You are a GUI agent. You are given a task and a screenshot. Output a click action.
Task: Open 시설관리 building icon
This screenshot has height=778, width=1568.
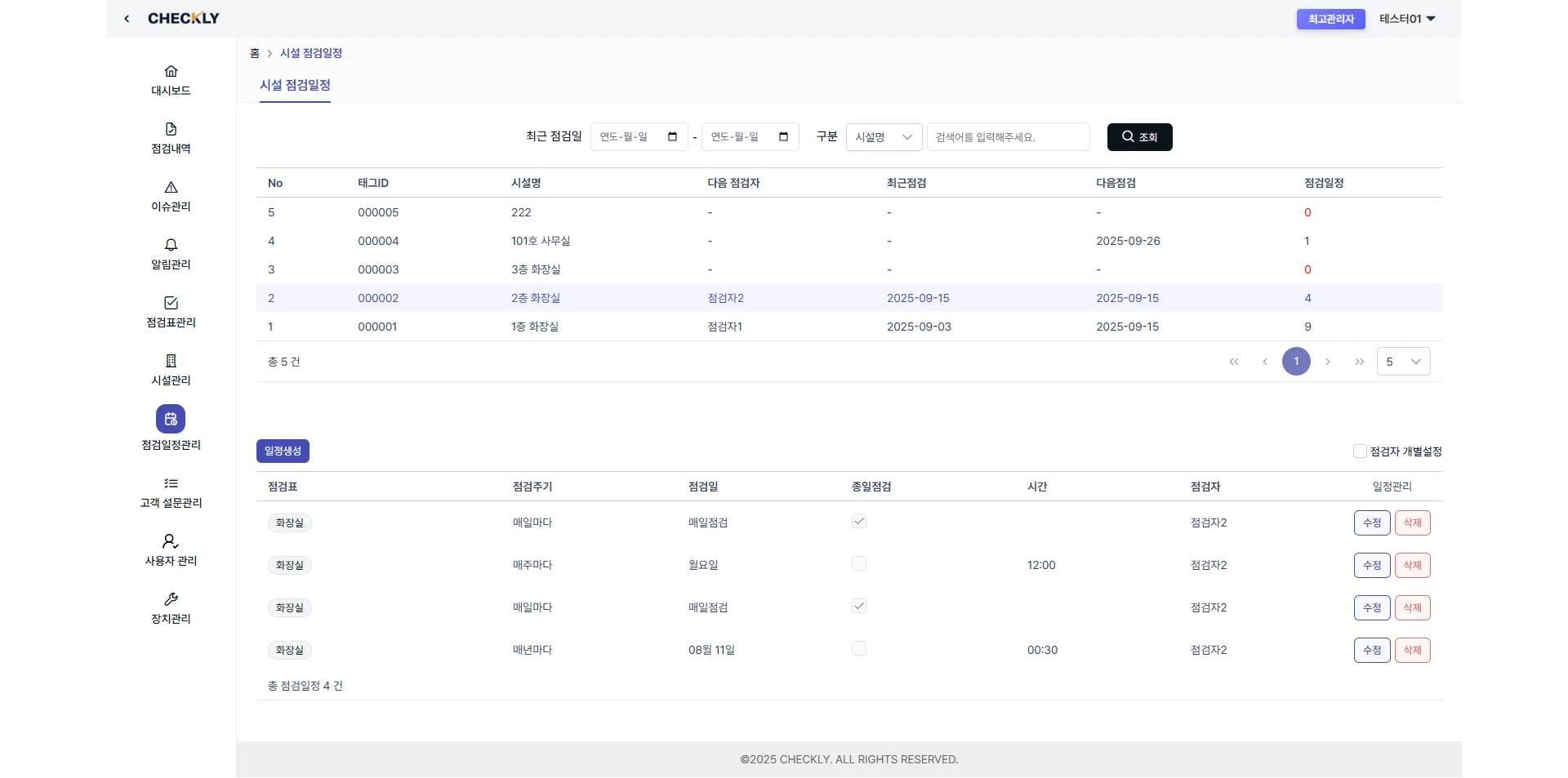coord(171,361)
